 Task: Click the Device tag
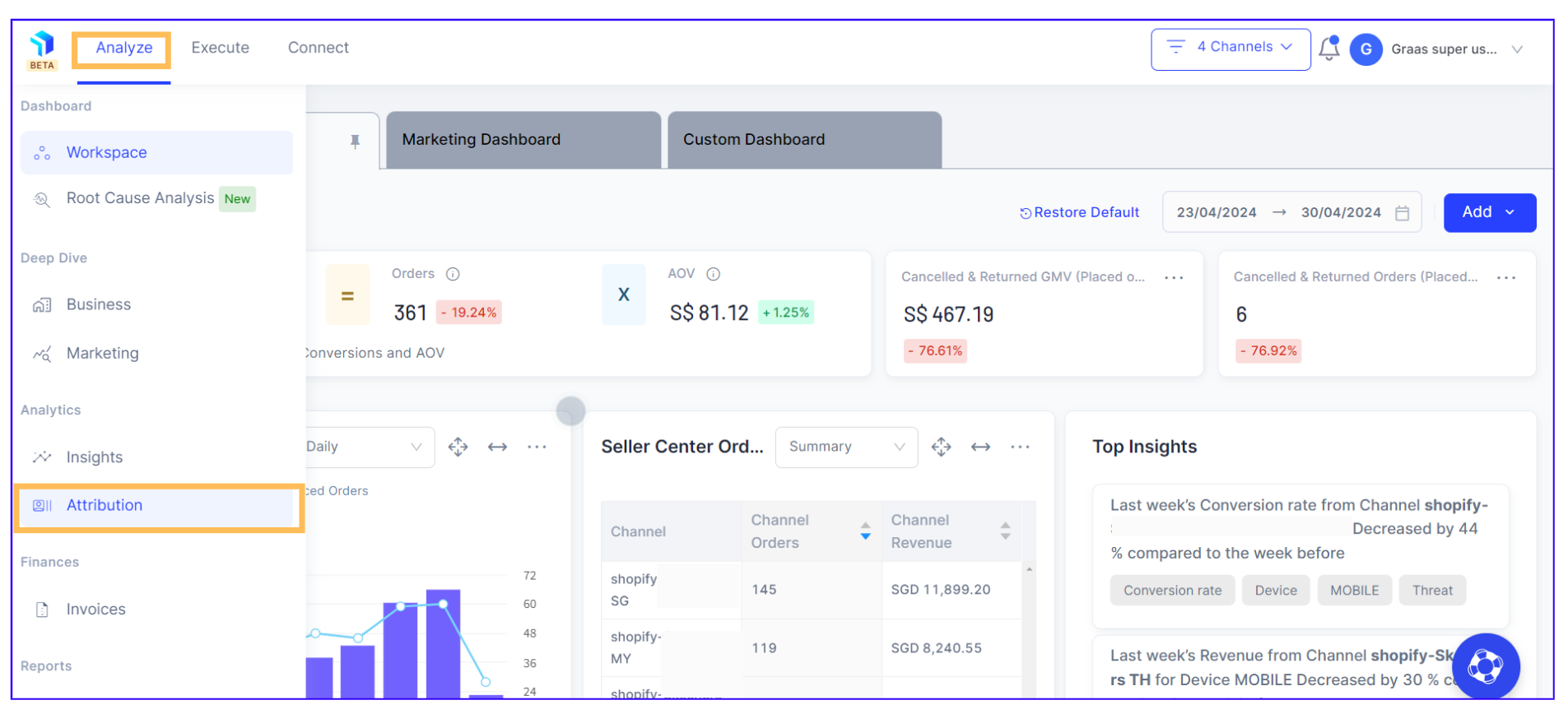pyautogui.click(x=1276, y=591)
